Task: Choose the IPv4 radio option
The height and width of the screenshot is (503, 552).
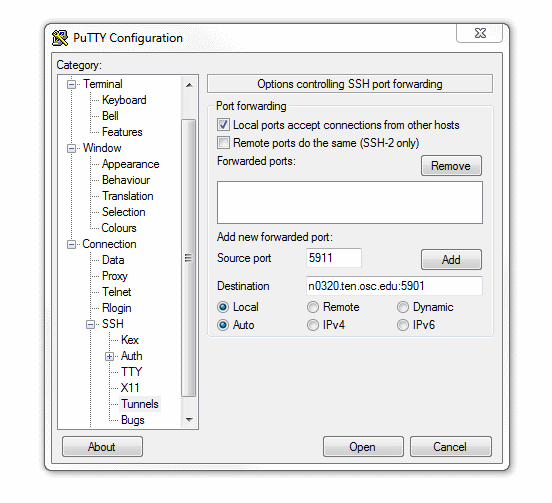Action: coord(313,325)
